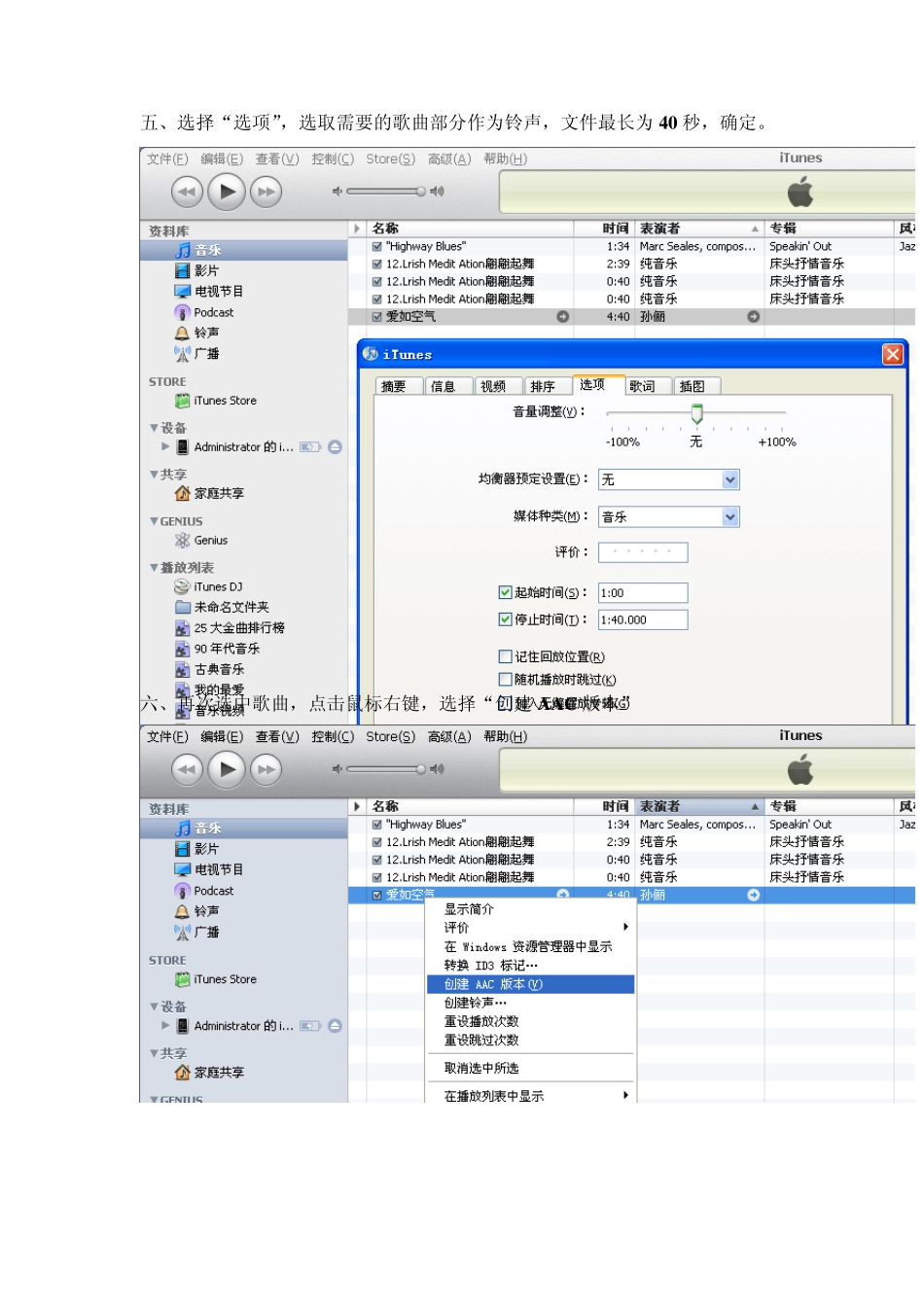Collapse the GENIUS section in the upper window

pyautogui.click(x=154, y=521)
